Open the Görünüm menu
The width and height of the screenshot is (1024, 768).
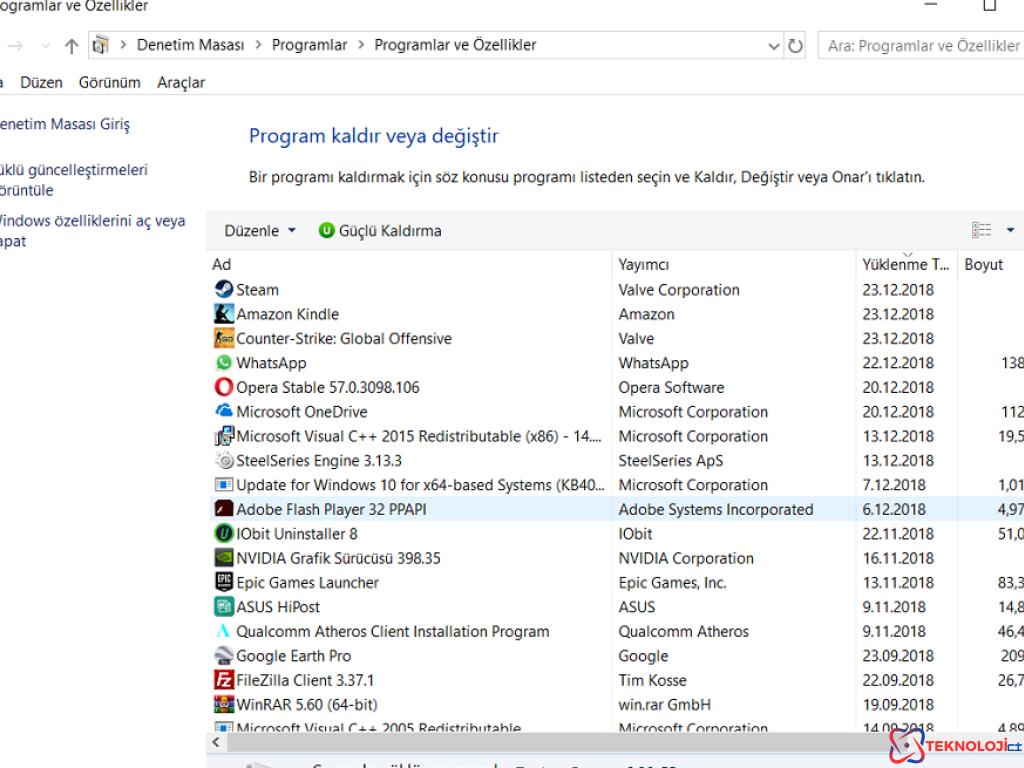pos(109,83)
